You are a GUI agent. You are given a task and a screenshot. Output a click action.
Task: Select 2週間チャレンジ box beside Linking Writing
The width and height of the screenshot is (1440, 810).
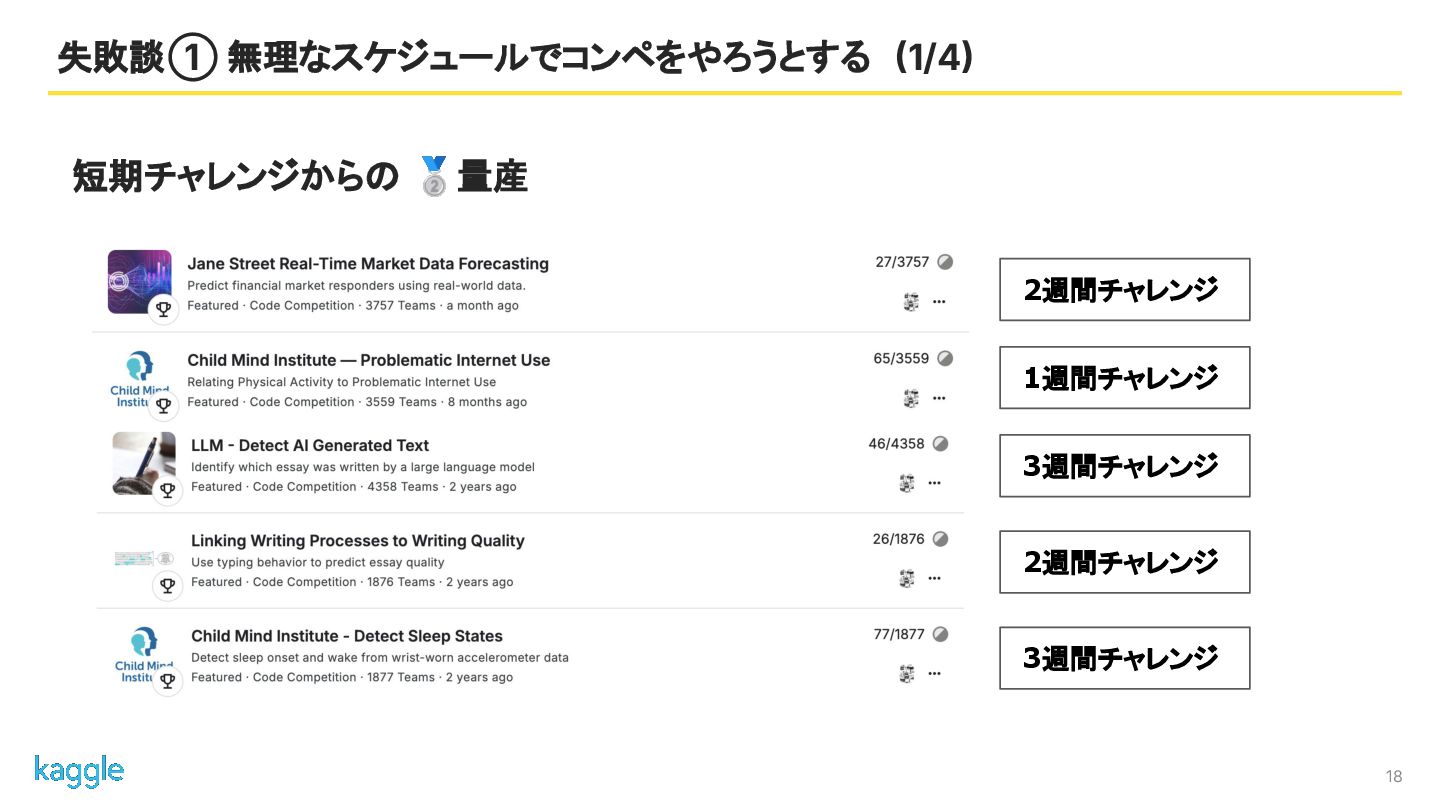pos(1125,562)
